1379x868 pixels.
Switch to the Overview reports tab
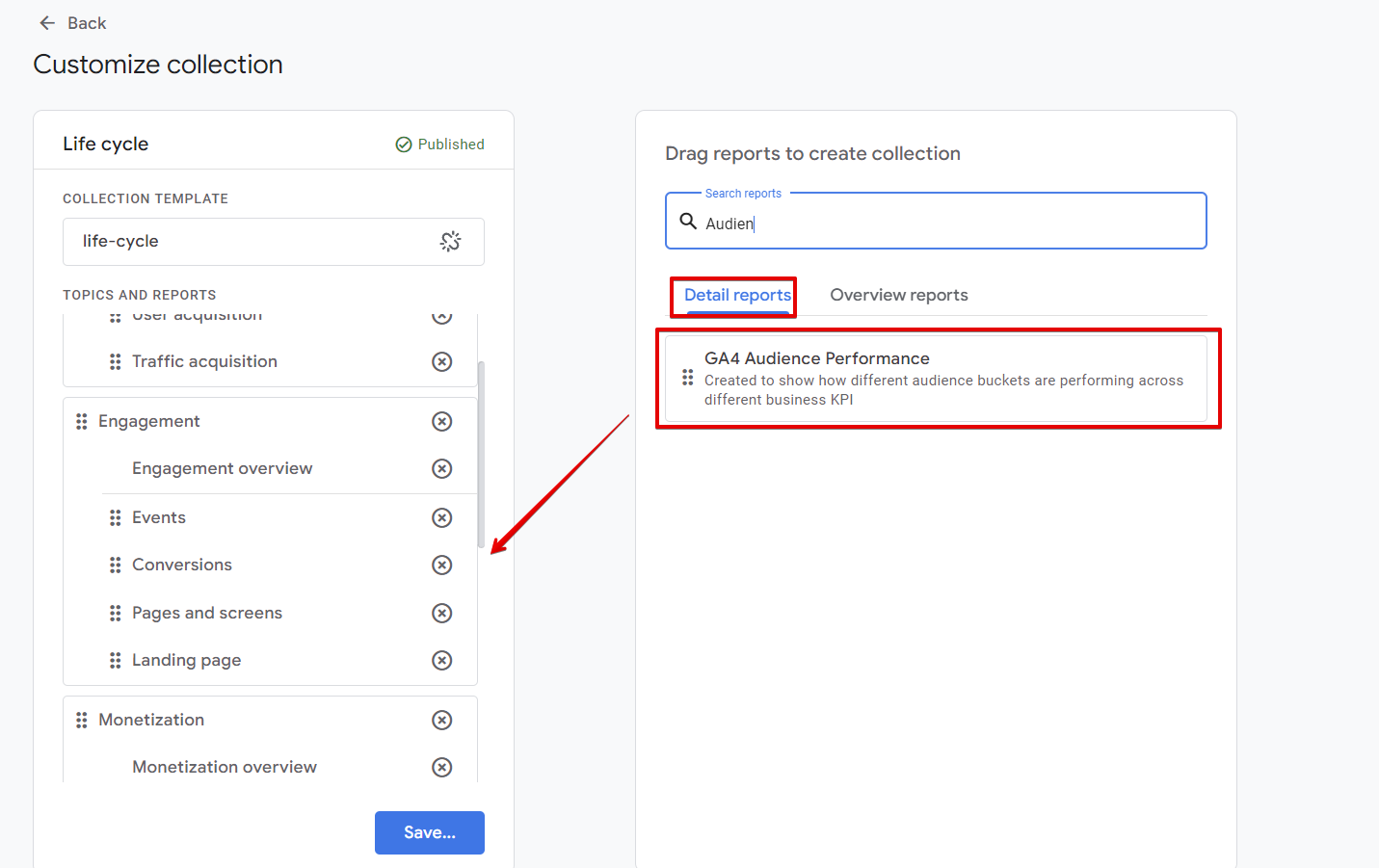898,295
